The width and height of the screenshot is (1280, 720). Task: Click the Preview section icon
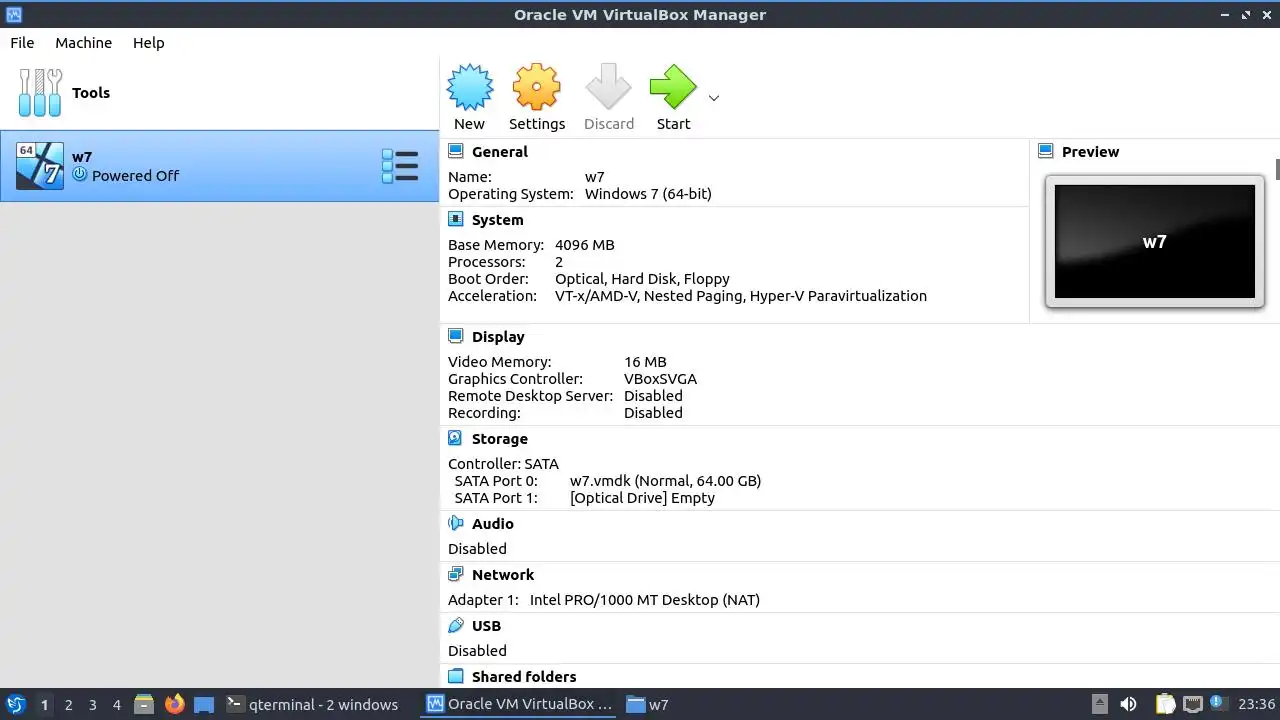1046,151
